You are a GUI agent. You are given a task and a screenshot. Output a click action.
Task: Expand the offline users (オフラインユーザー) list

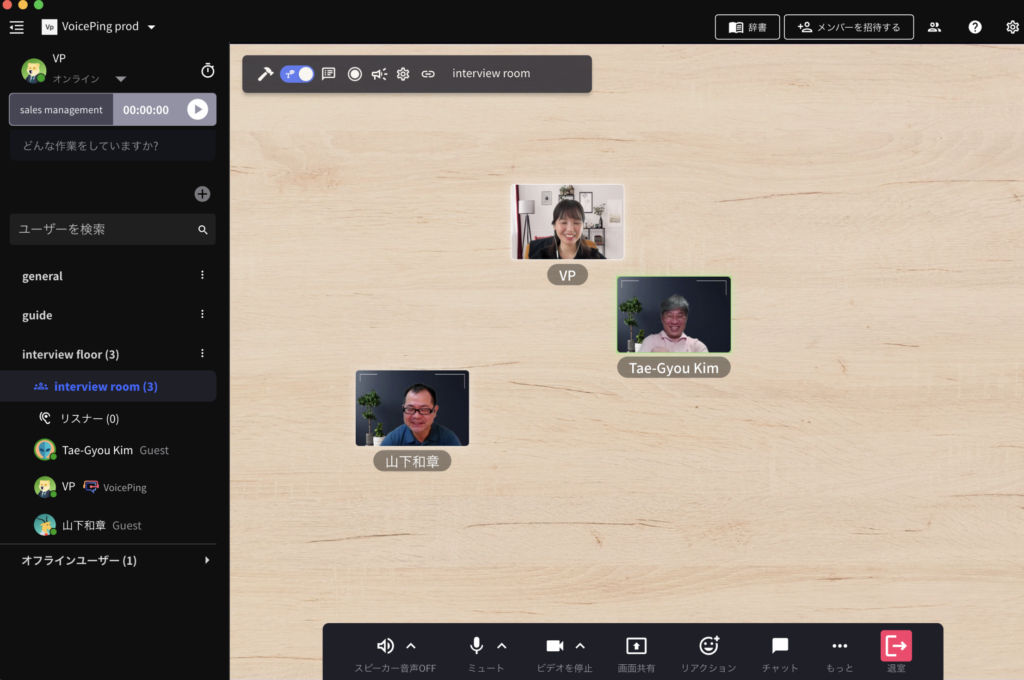(x=207, y=561)
